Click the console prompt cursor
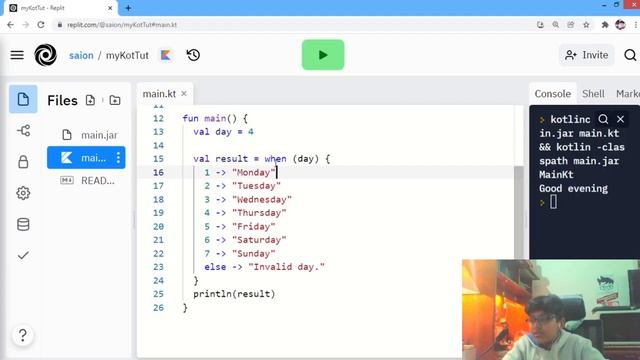640x360 pixels. point(553,202)
